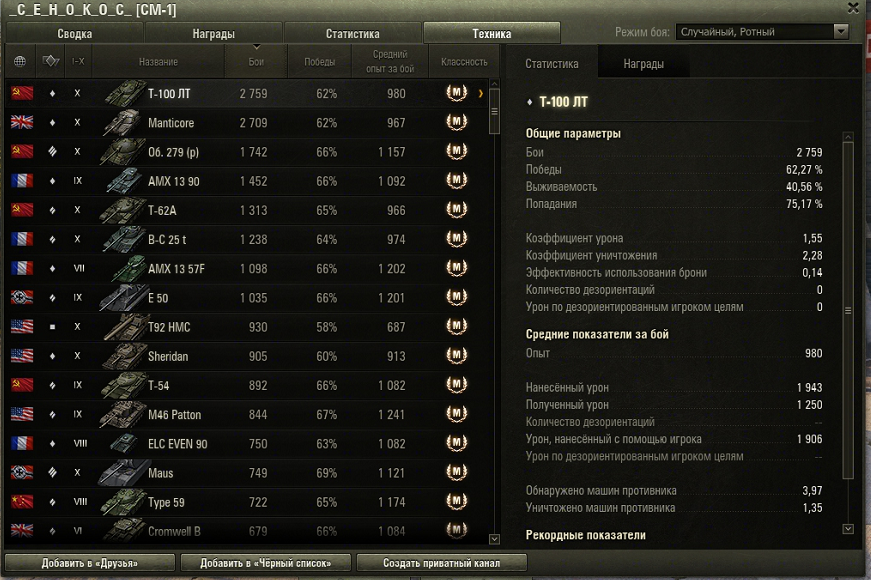
Task: Sort by tier I-X column header
Action: click(78, 61)
